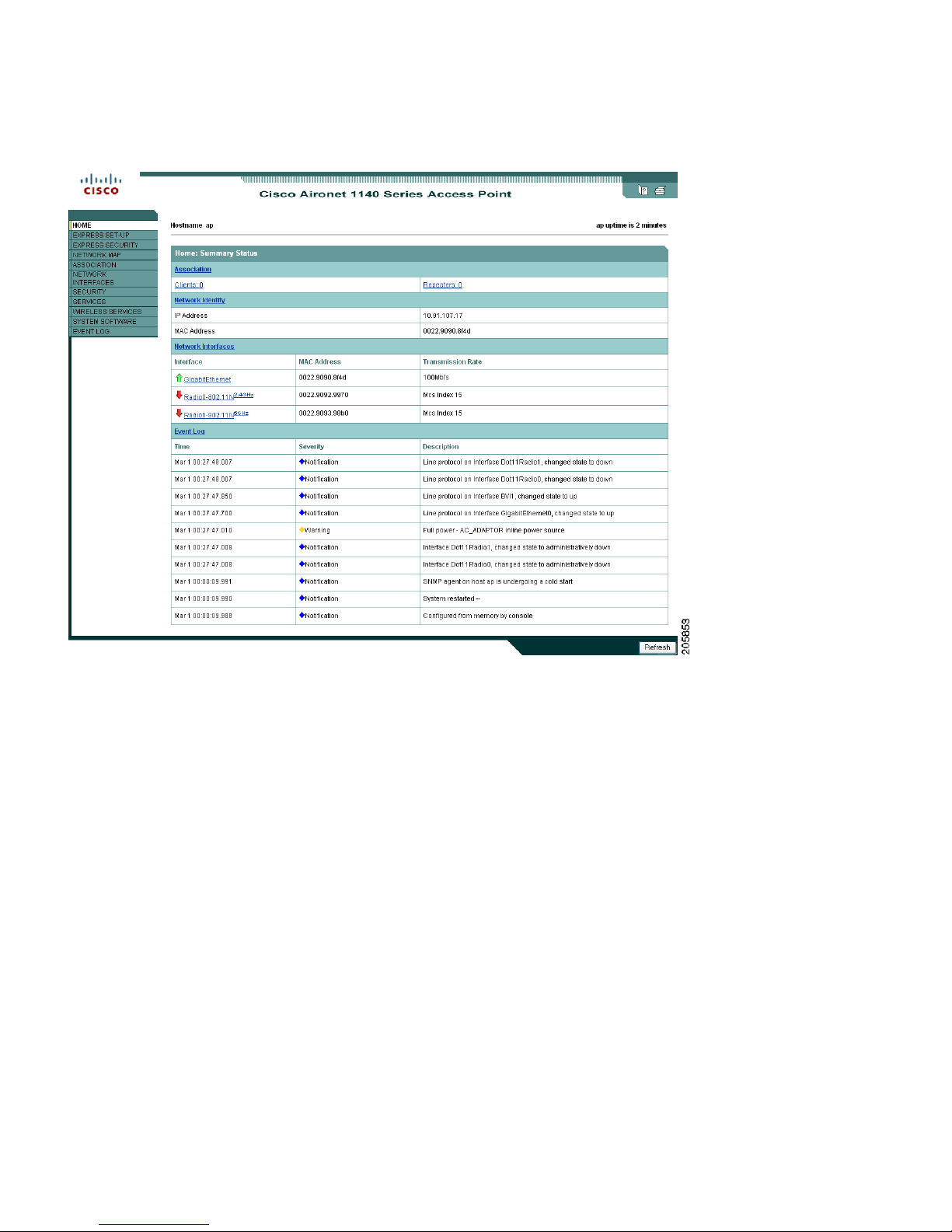
Task: Click the printer icon in header
Action: (660, 190)
